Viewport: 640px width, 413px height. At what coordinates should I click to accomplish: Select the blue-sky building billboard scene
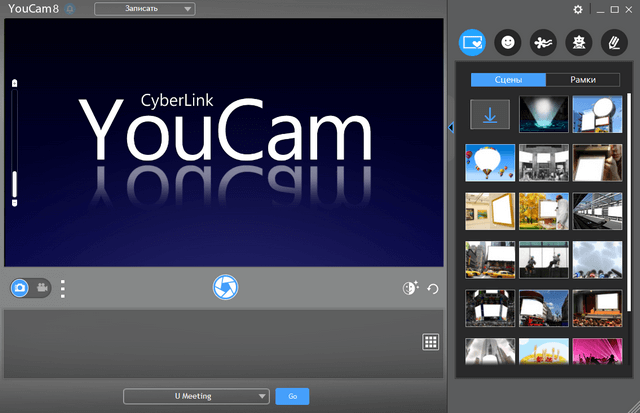pyautogui.click(x=544, y=309)
